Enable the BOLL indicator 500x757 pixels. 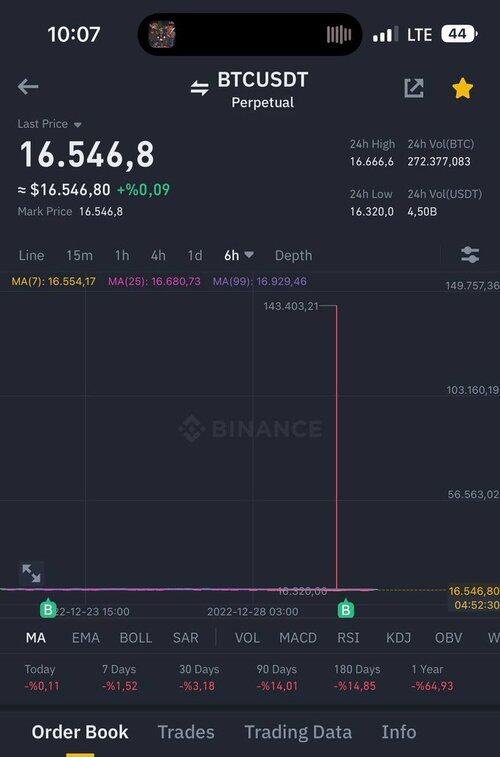(136, 637)
